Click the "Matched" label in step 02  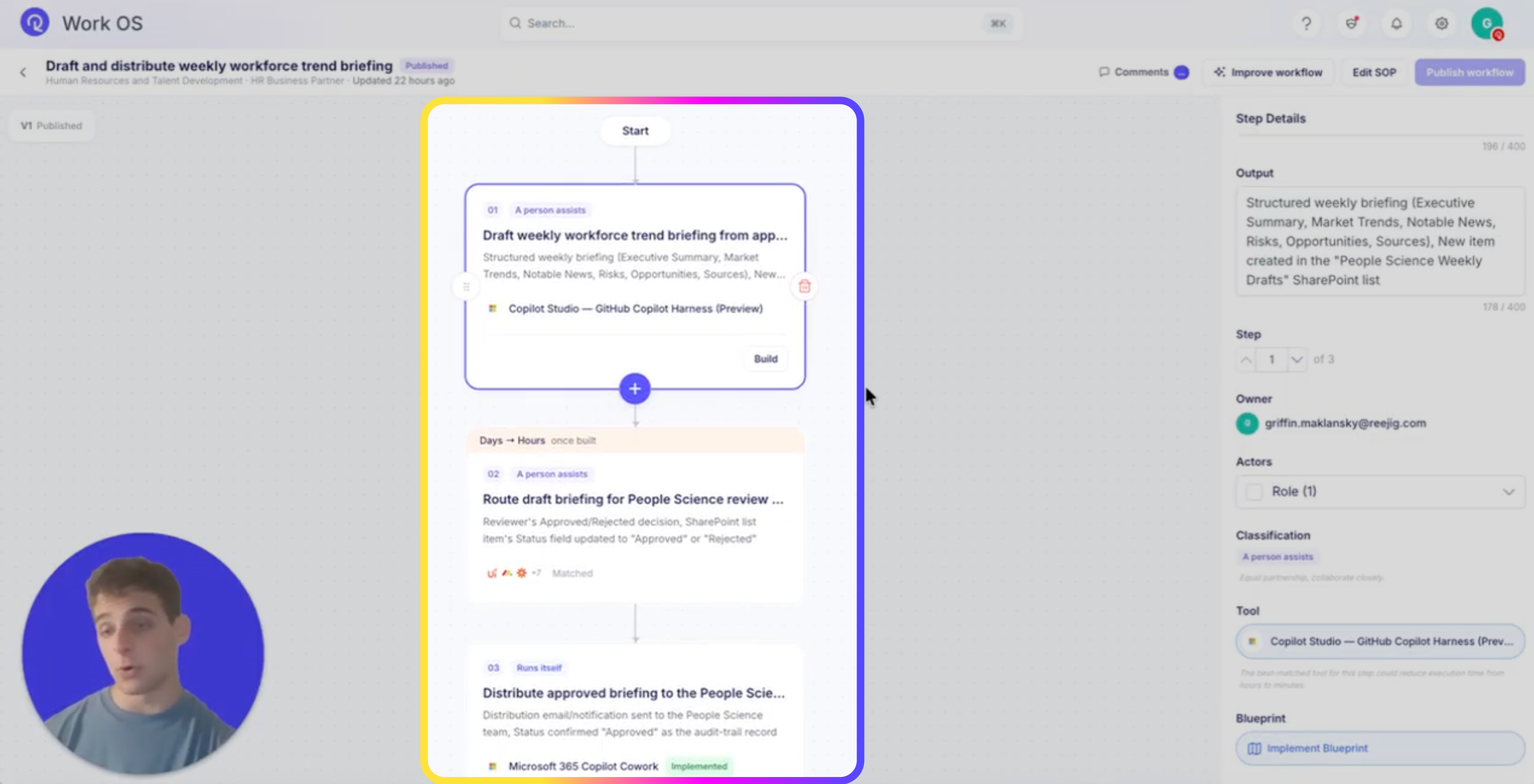point(571,573)
